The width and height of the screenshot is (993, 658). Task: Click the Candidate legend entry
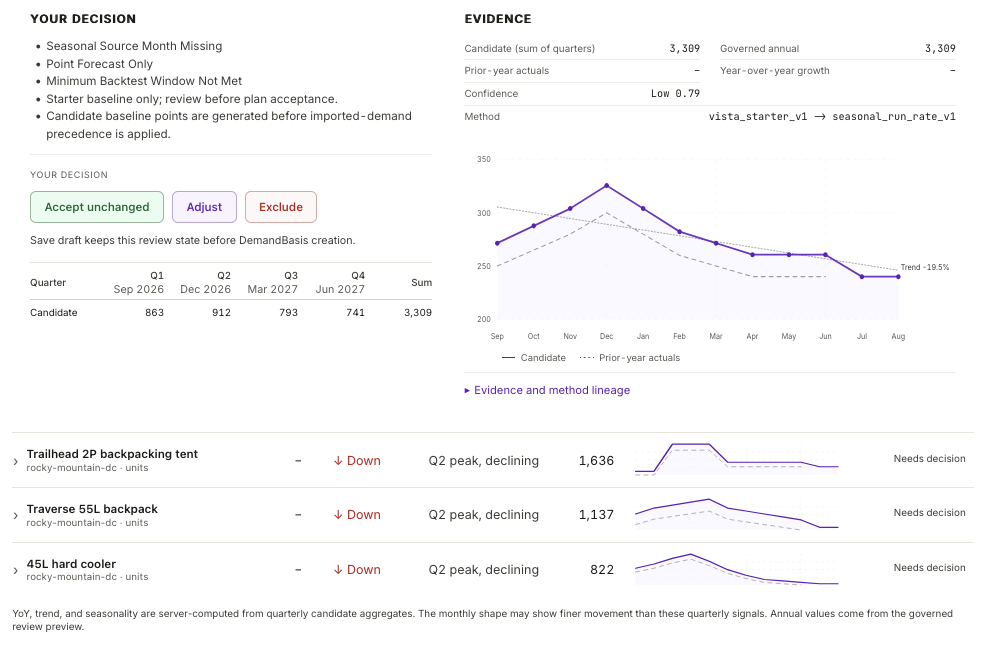(x=533, y=358)
